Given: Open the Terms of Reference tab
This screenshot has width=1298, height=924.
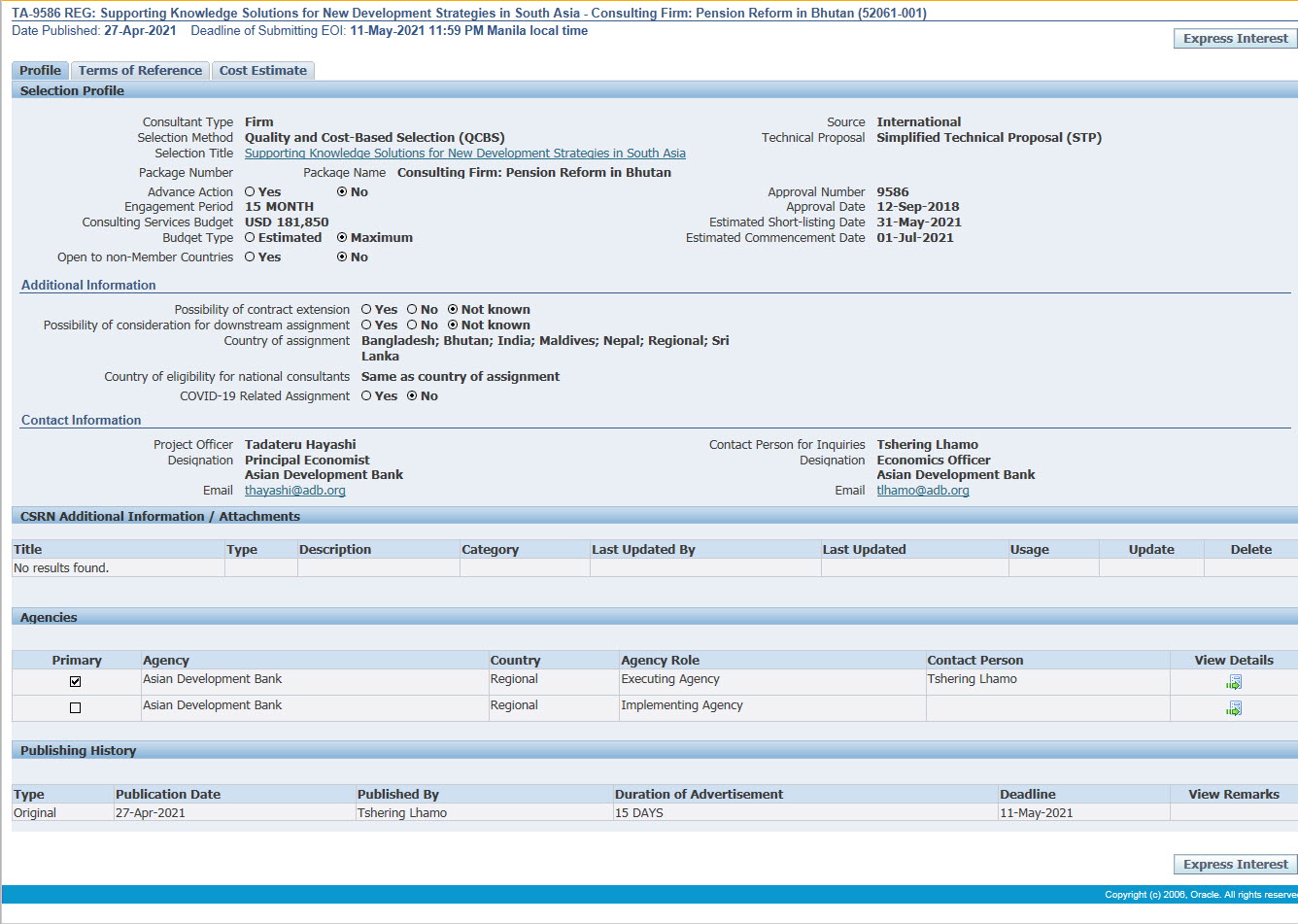Looking at the screenshot, I should [140, 70].
